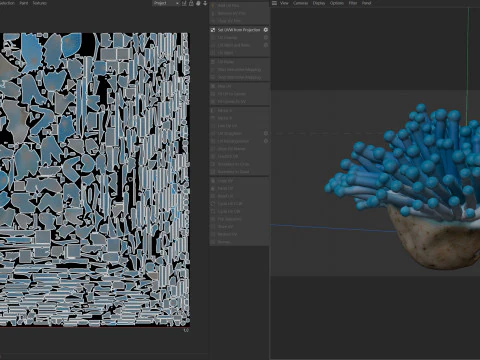Click the UV island map in texture editor
This screenshot has width=480, height=360.
point(95,179)
